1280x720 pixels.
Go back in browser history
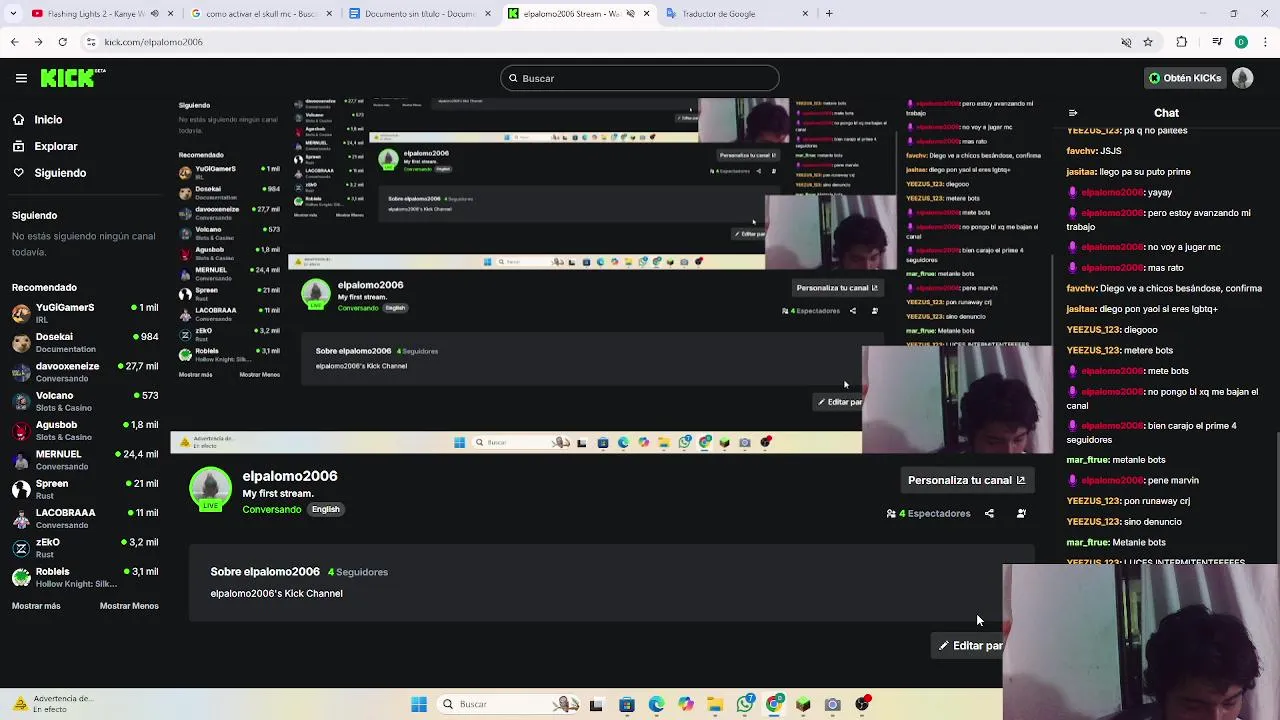point(14,42)
